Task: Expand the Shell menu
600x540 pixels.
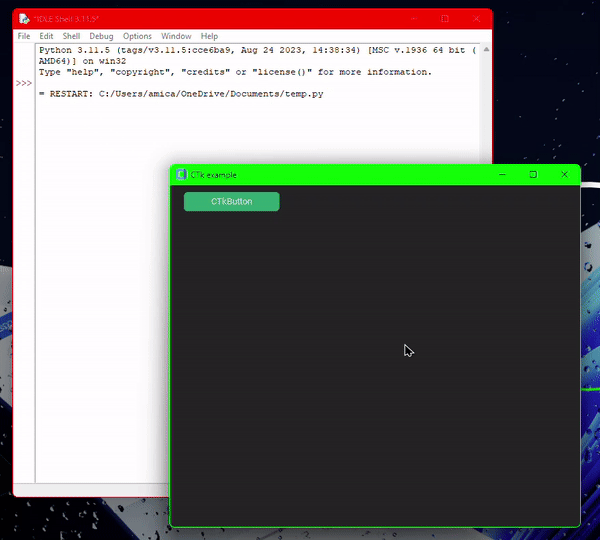Action: [x=71, y=36]
